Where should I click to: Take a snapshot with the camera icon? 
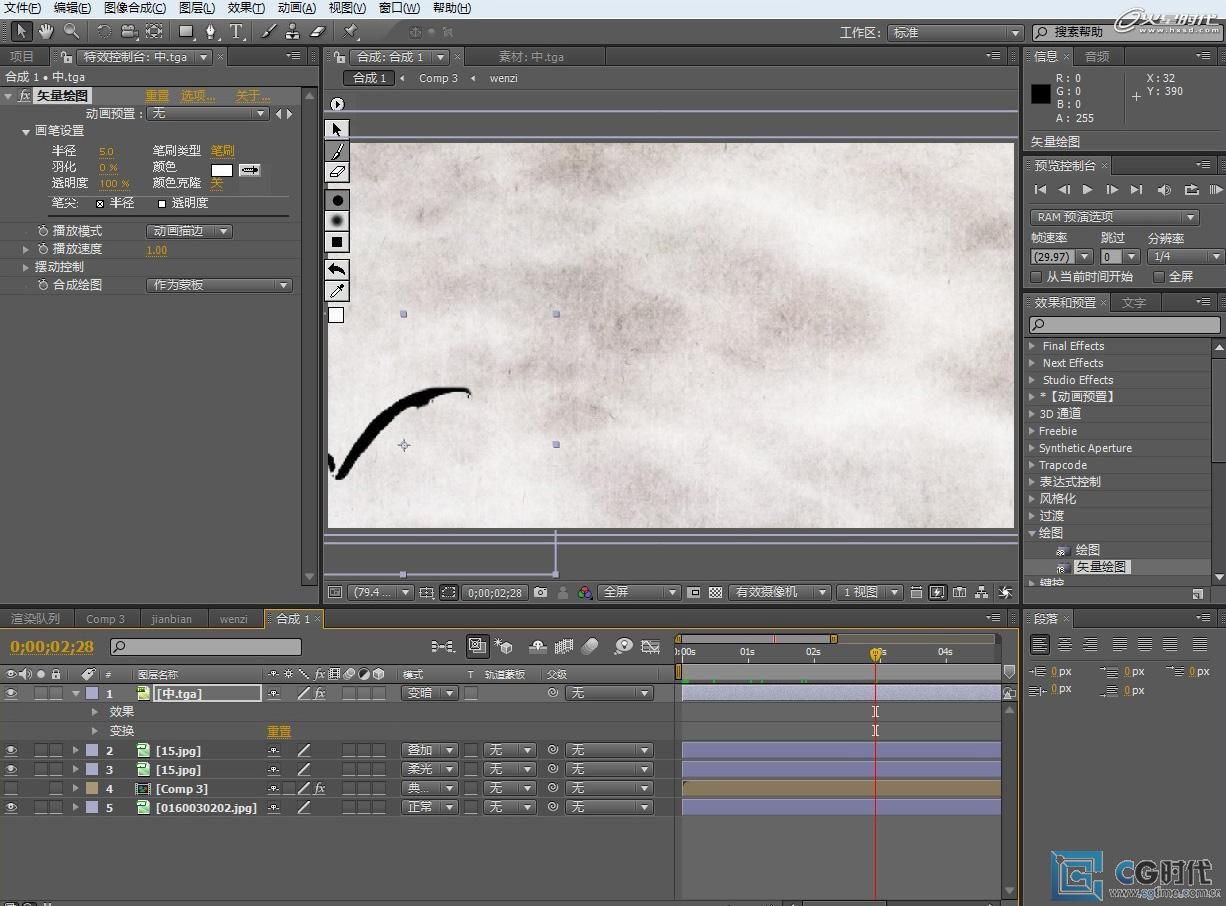click(541, 592)
